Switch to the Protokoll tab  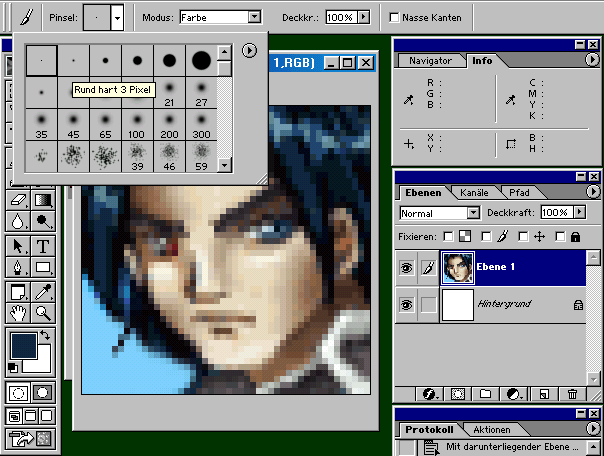(x=429, y=430)
